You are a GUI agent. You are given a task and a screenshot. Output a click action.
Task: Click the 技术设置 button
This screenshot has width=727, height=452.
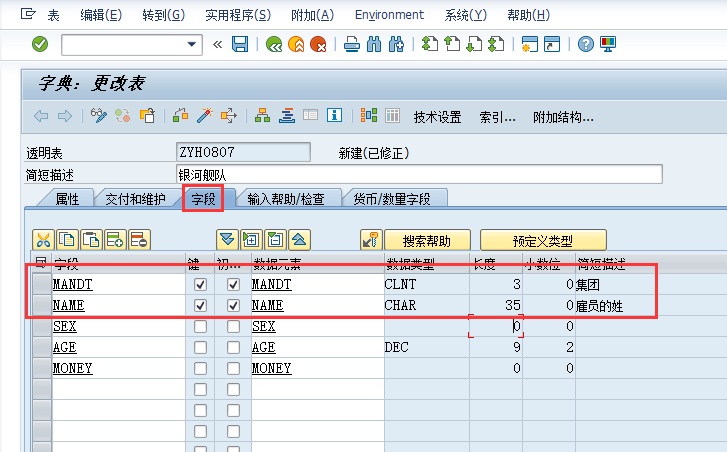click(x=437, y=117)
